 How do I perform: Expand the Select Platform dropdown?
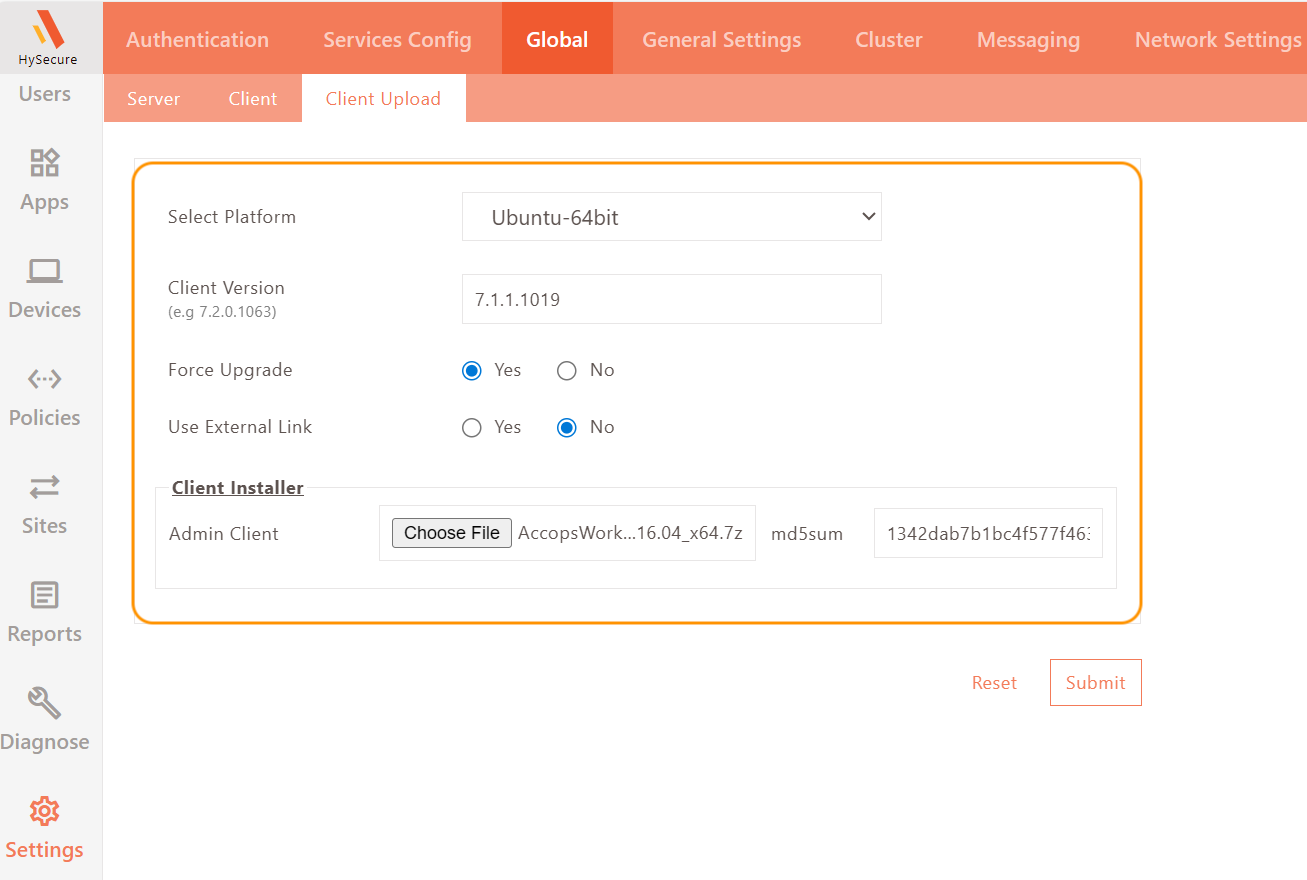(671, 217)
